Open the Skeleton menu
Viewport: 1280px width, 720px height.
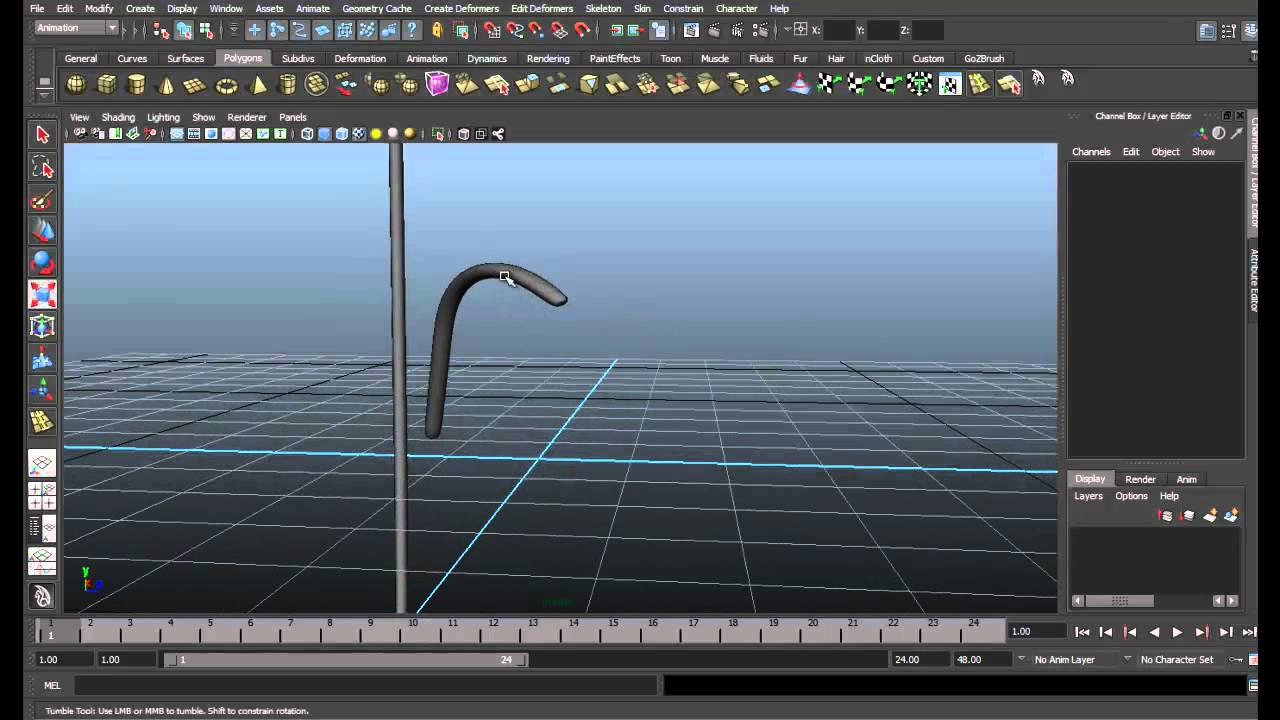pyautogui.click(x=603, y=8)
